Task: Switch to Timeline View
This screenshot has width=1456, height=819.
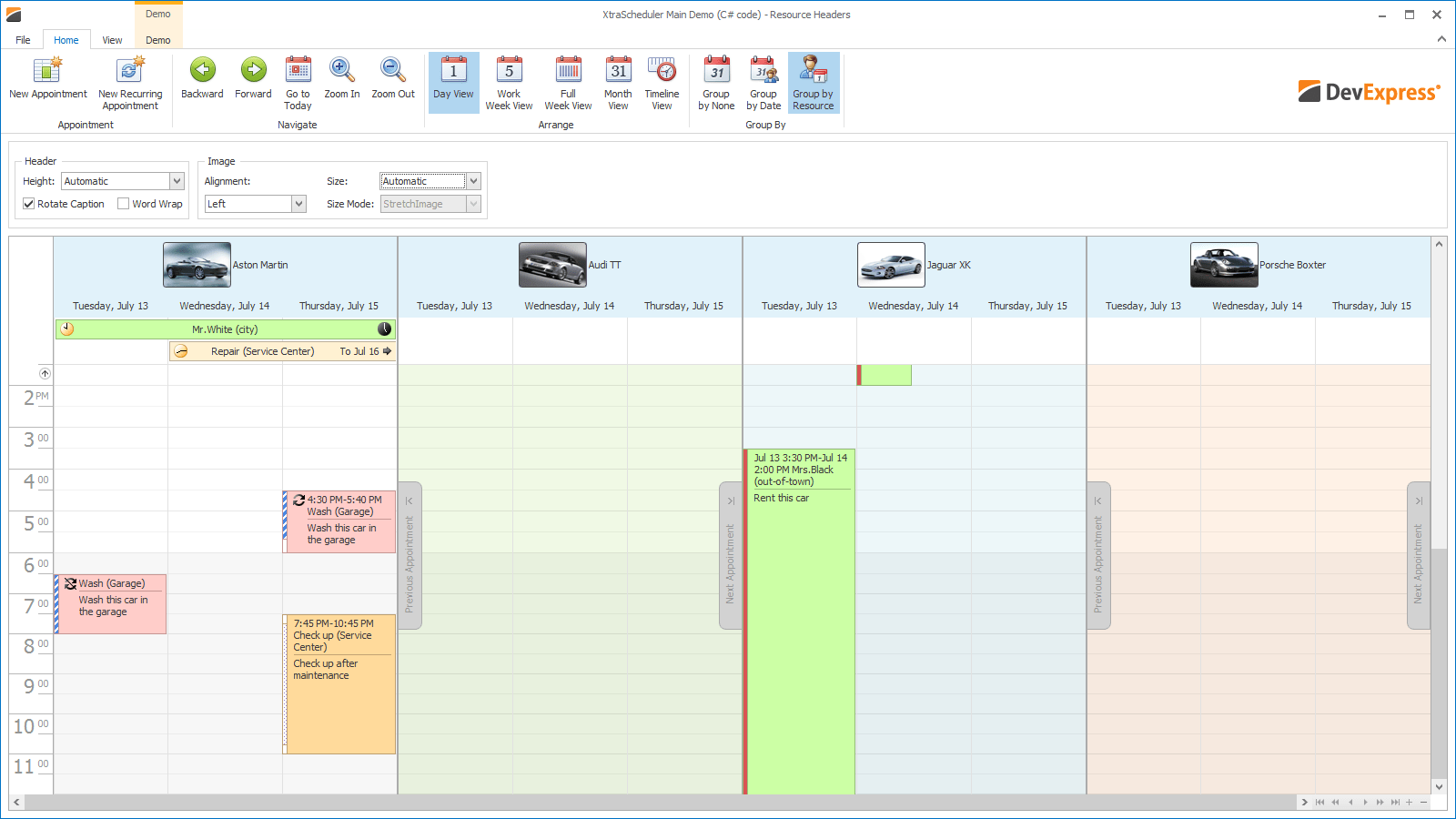Action: (662, 84)
